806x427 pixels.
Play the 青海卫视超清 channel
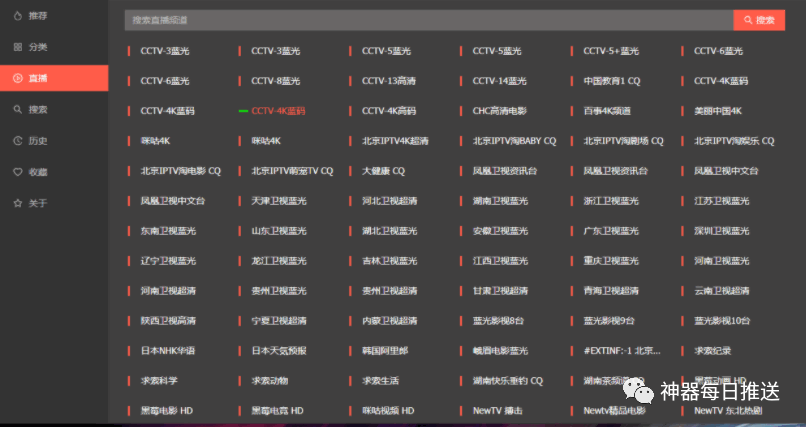point(611,291)
